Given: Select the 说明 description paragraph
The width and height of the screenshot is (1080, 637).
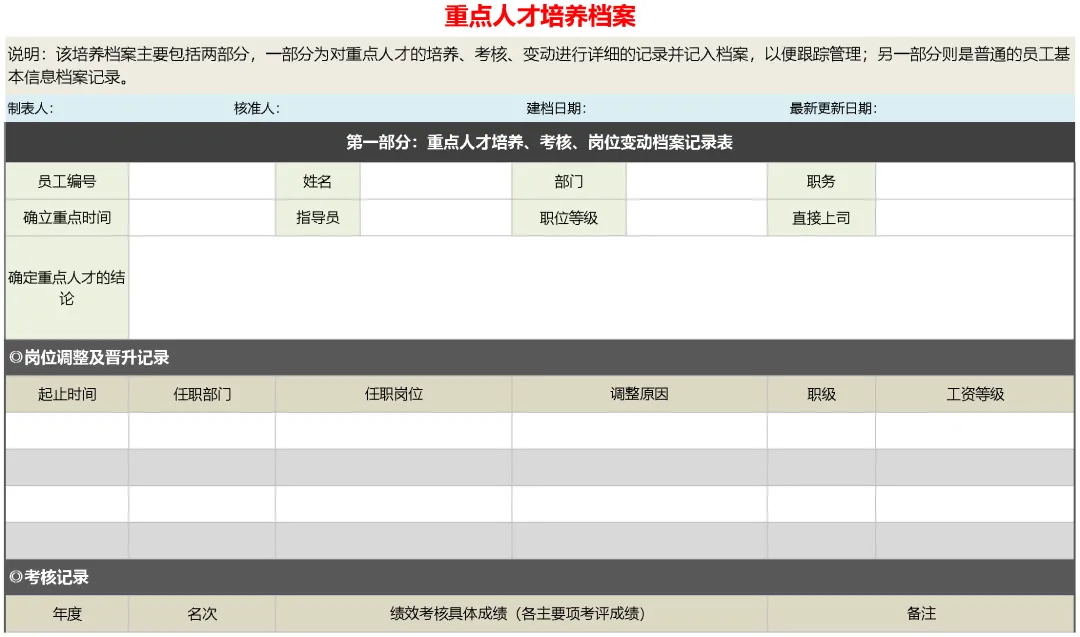Looking at the screenshot, I should 539,65.
